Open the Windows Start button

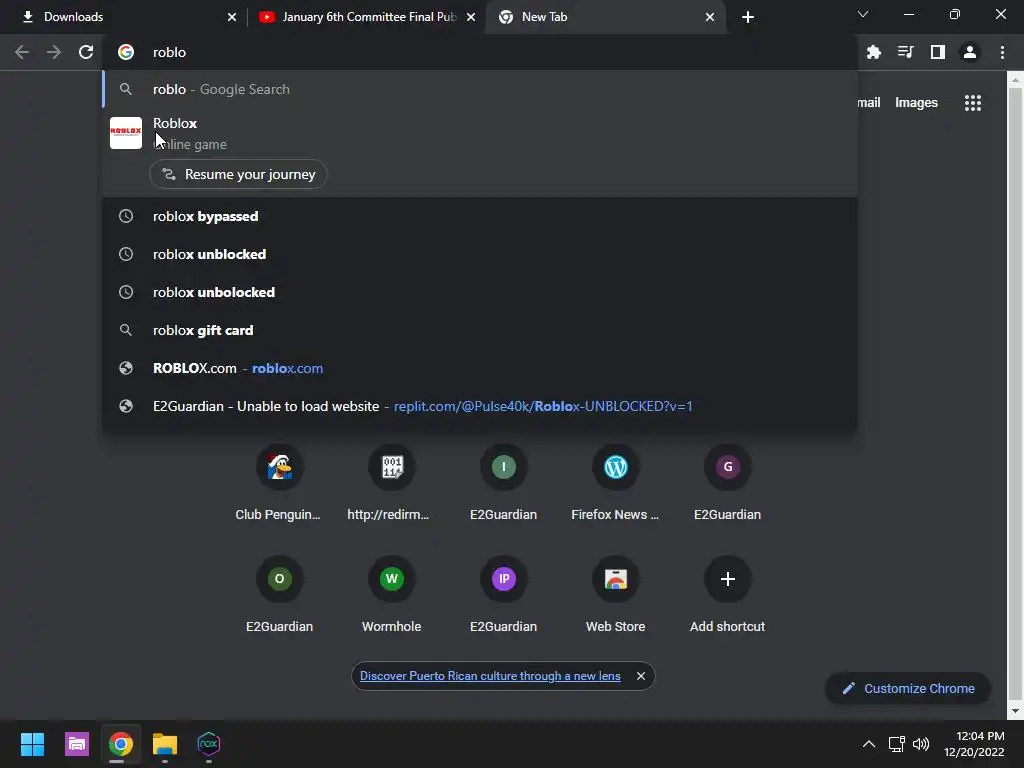point(32,744)
